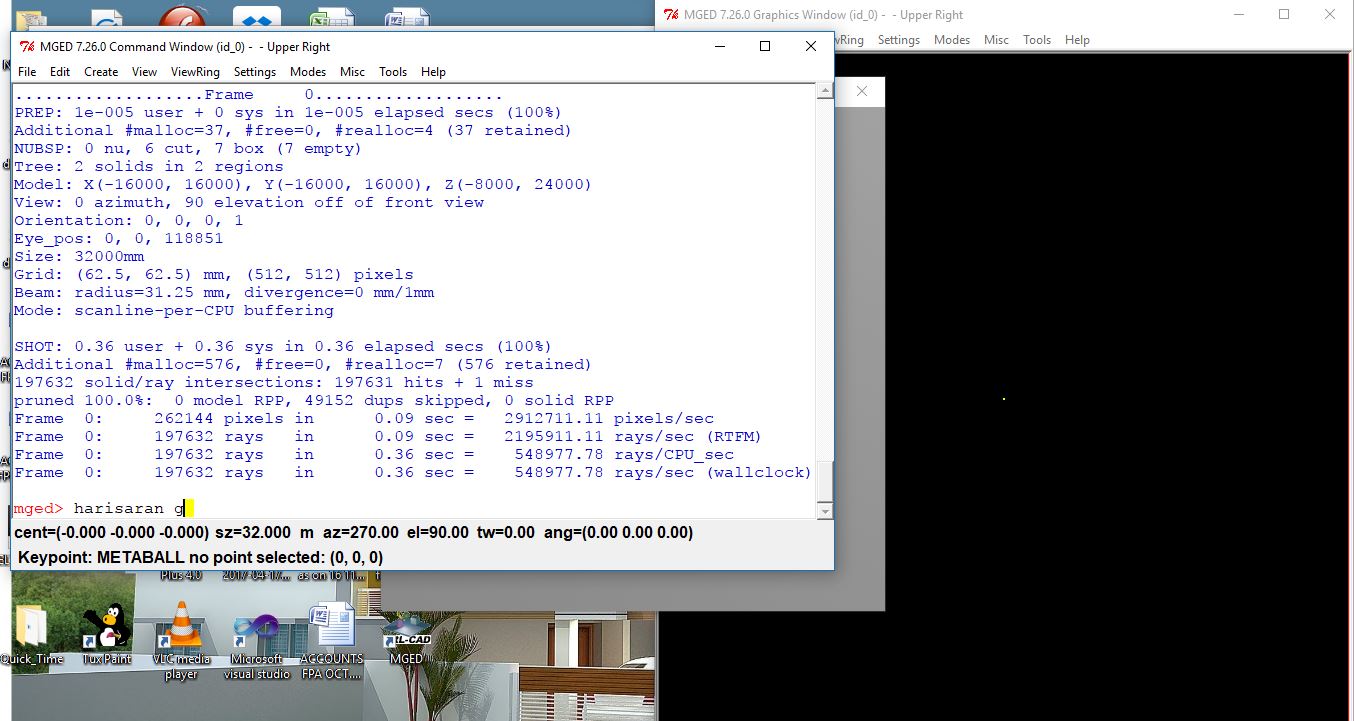Open the File menu in Command Window
1354x721 pixels.
tap(27, 72)
